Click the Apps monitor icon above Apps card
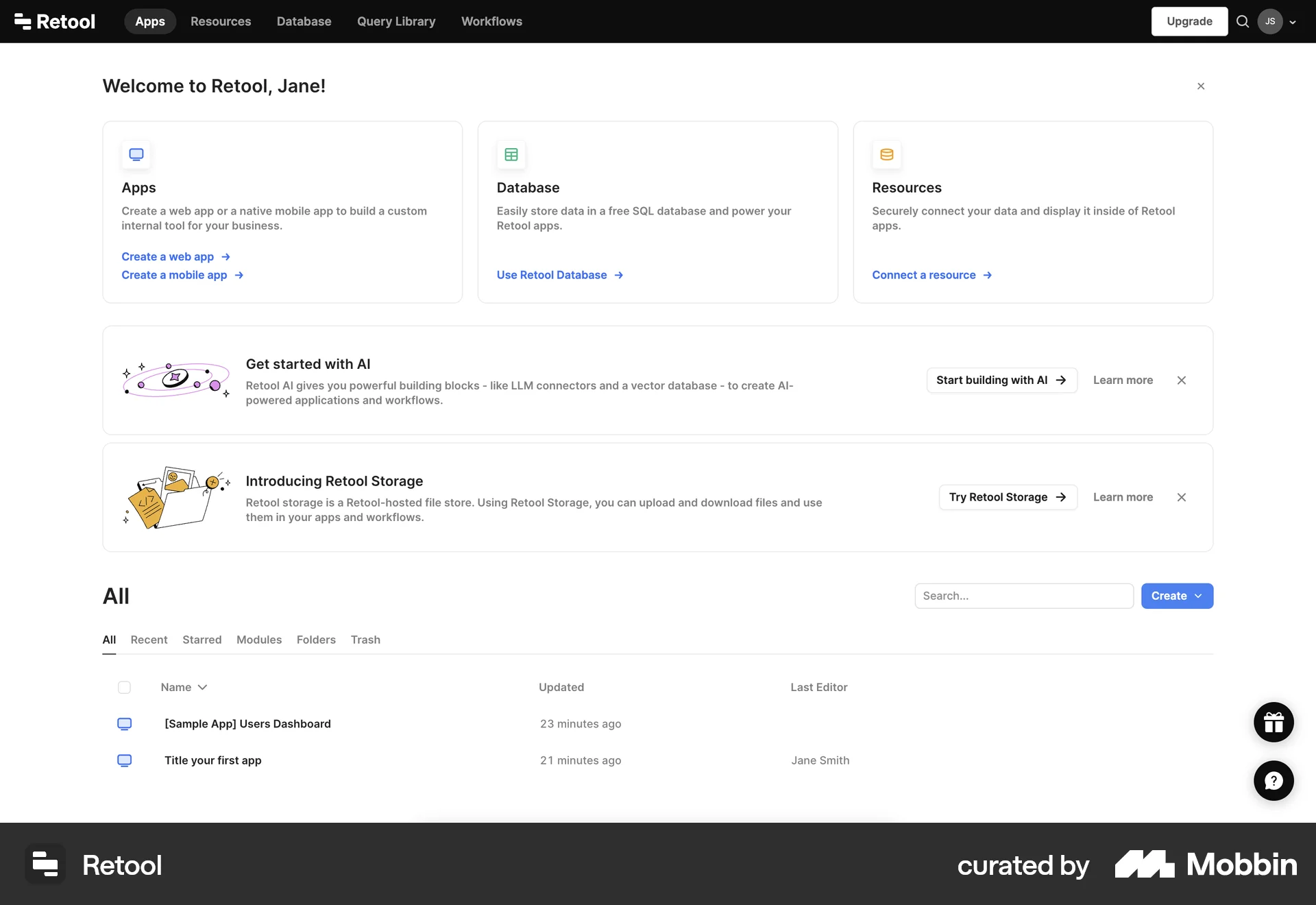The height and width of the screenshot is (905, 1316). (x=136, y=154)
